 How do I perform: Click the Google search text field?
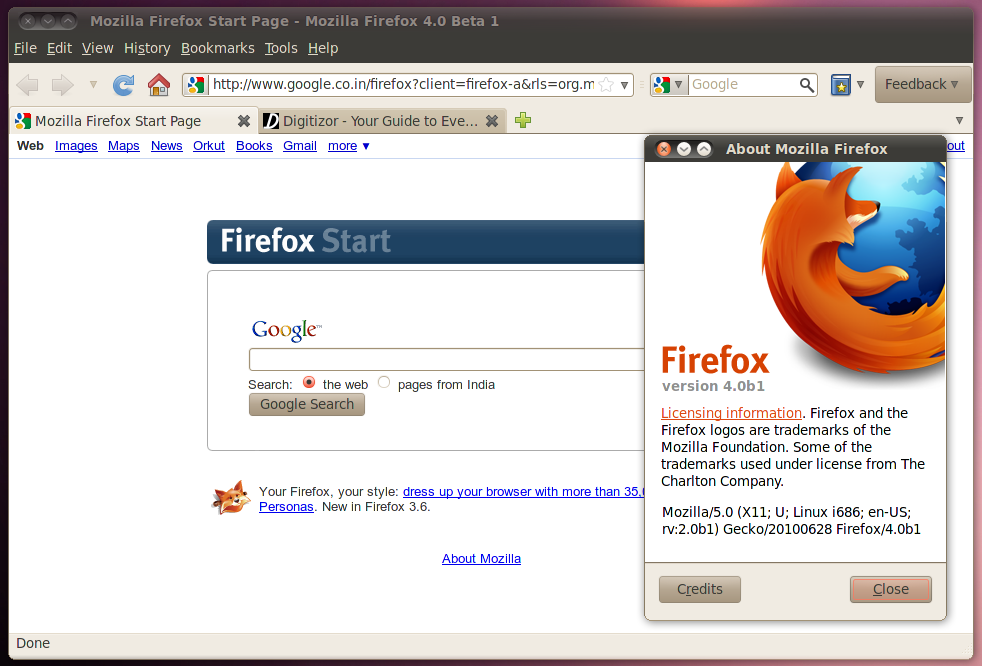pos(447,360)
